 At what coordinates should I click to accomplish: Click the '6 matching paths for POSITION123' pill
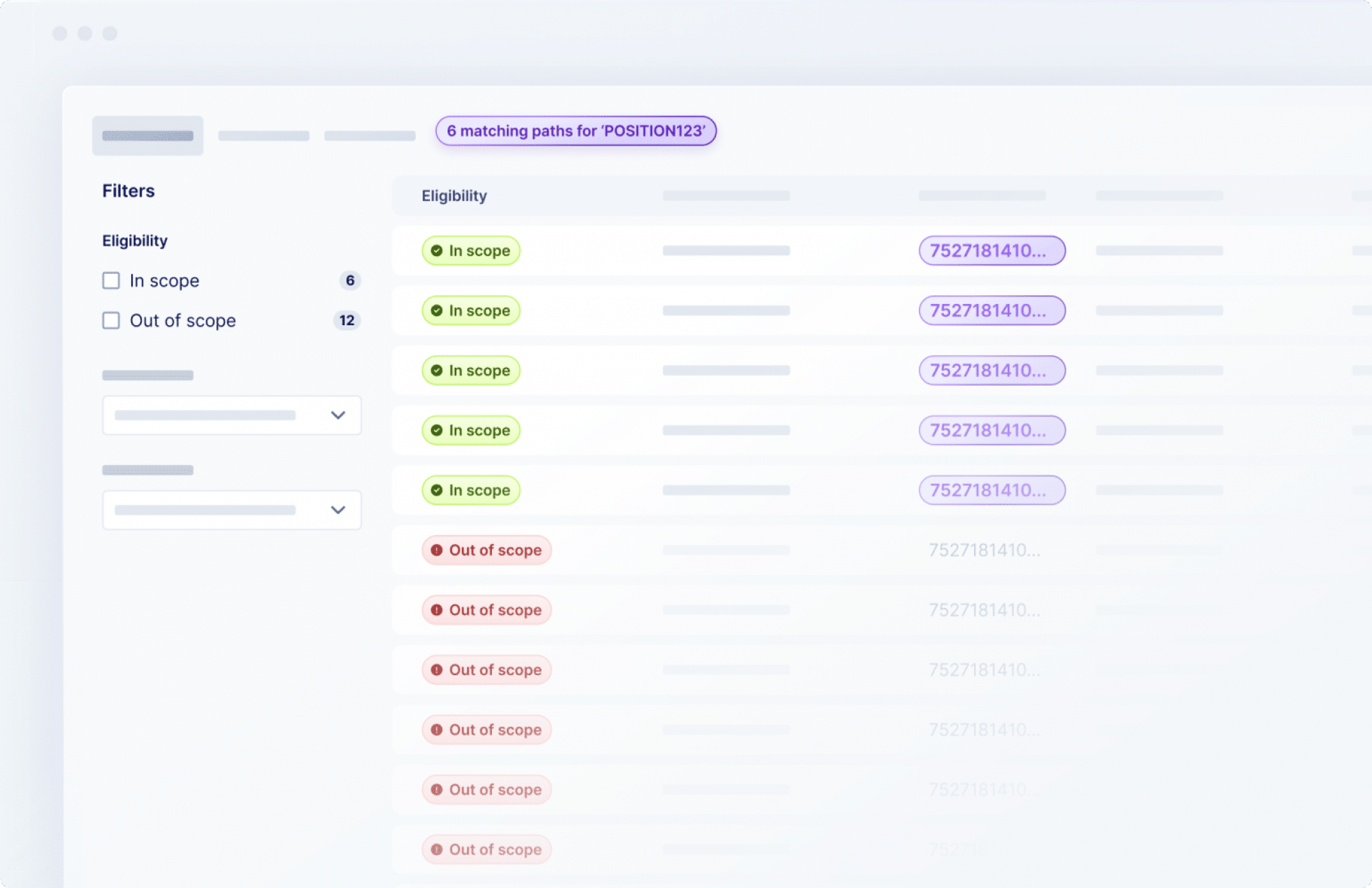576,131
